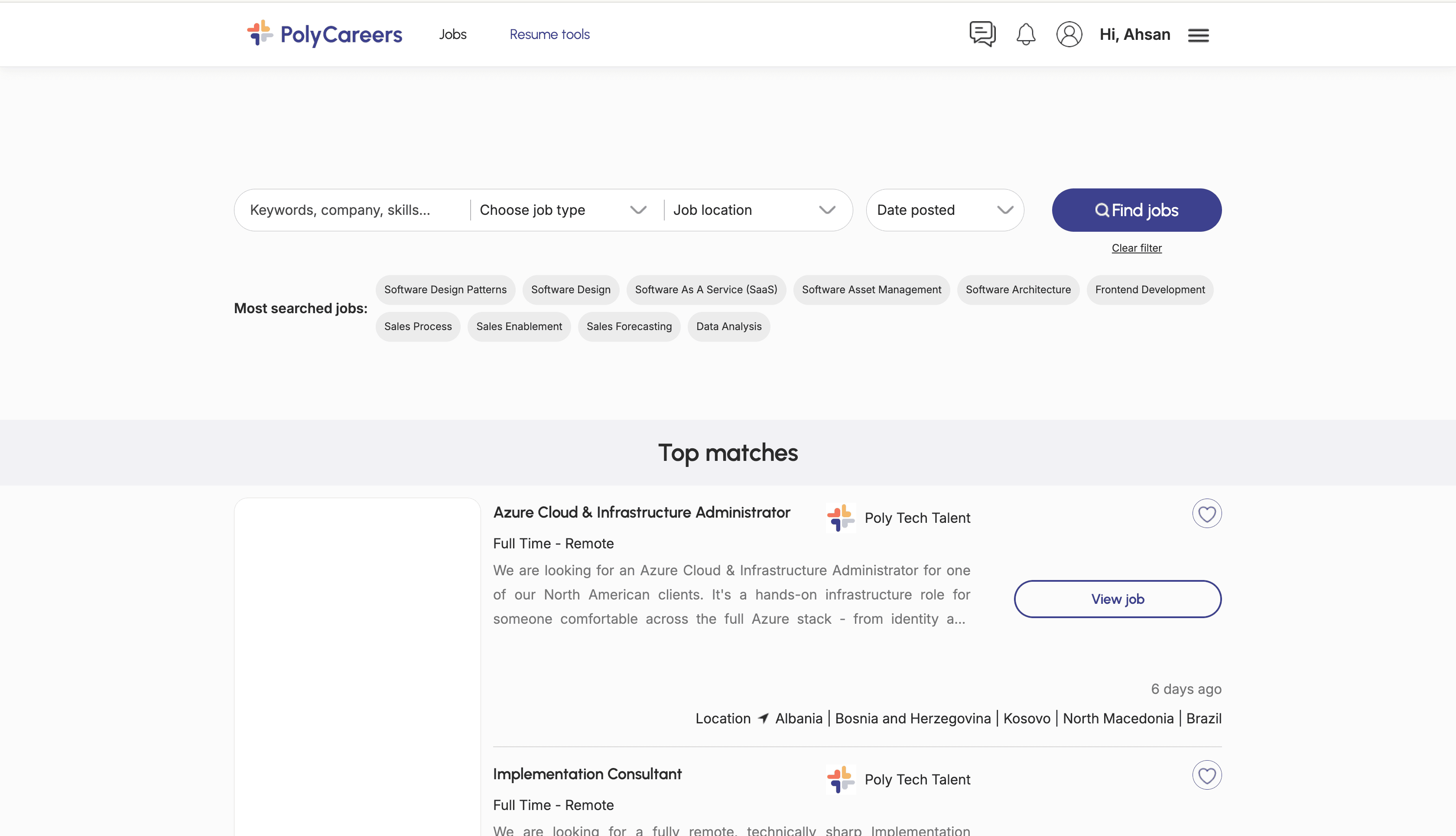Image resolution: width=1456 pixels, height=836 pixels.
Task: Click the 'Most searched jobs:' label
Action: click(x=300, y=308)
